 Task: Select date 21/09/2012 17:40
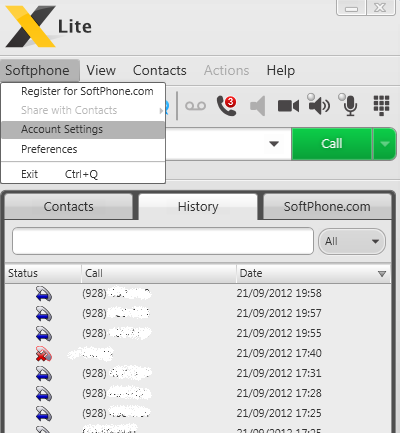coord(279,353)
